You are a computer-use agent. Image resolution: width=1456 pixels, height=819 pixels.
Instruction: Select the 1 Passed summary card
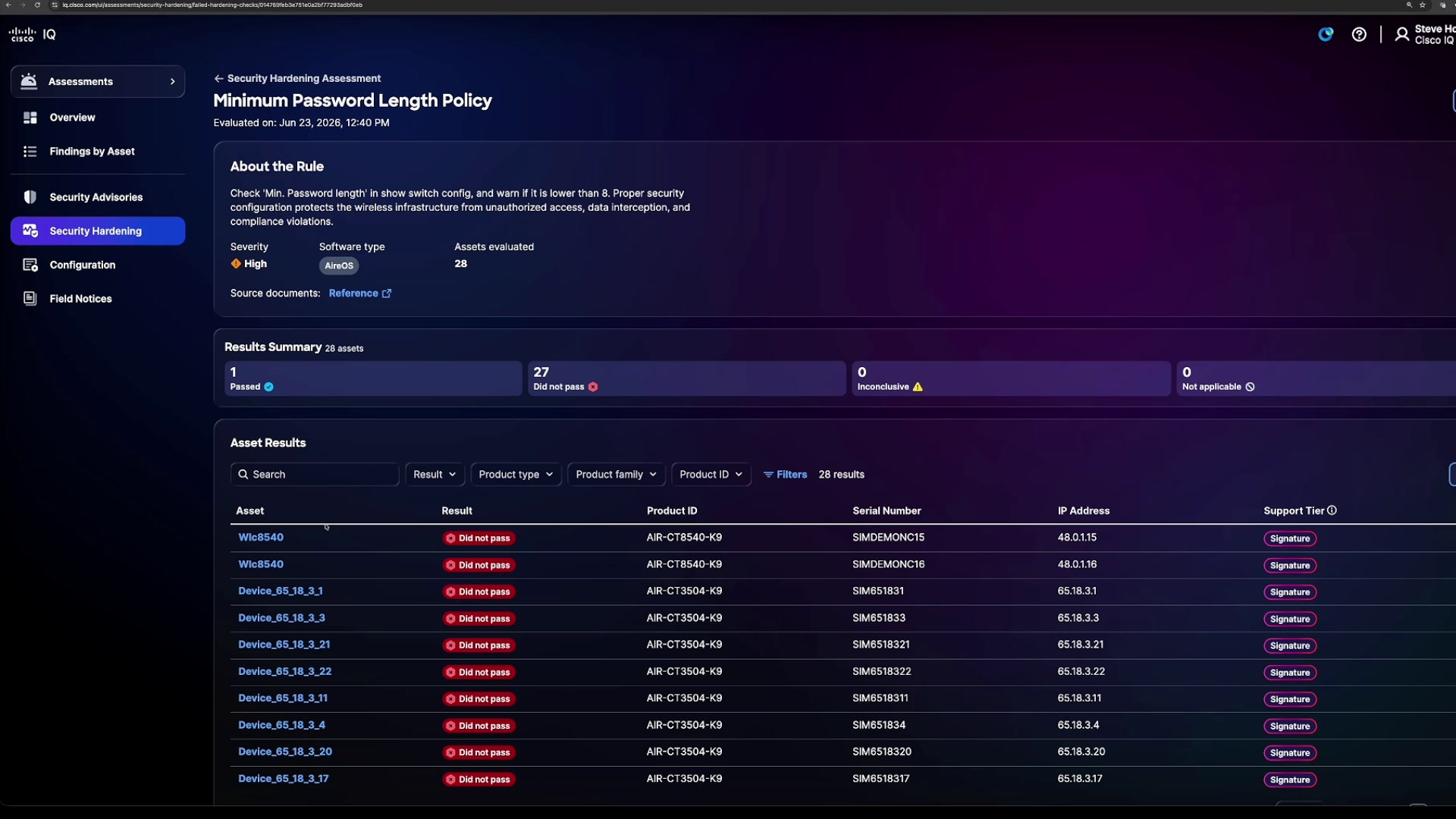373,378
